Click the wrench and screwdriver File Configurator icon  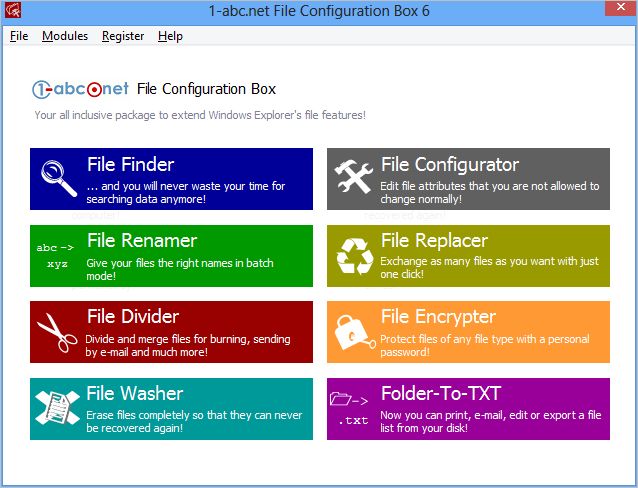tap(353, 178)
